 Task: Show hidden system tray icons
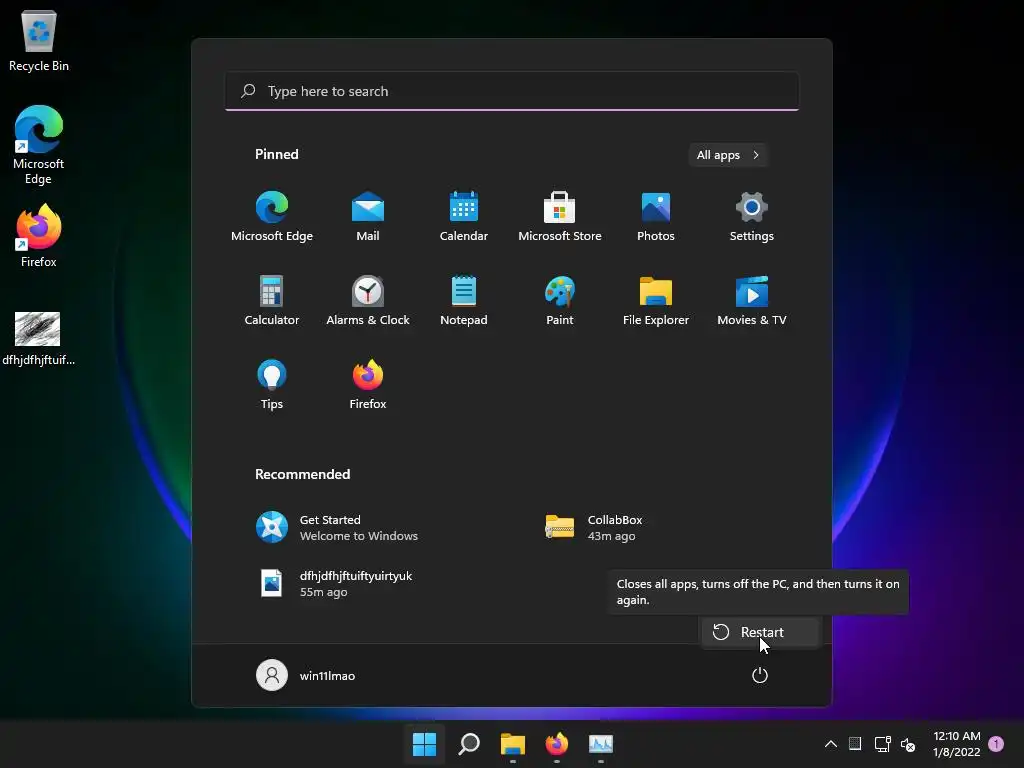pos(831,743)
